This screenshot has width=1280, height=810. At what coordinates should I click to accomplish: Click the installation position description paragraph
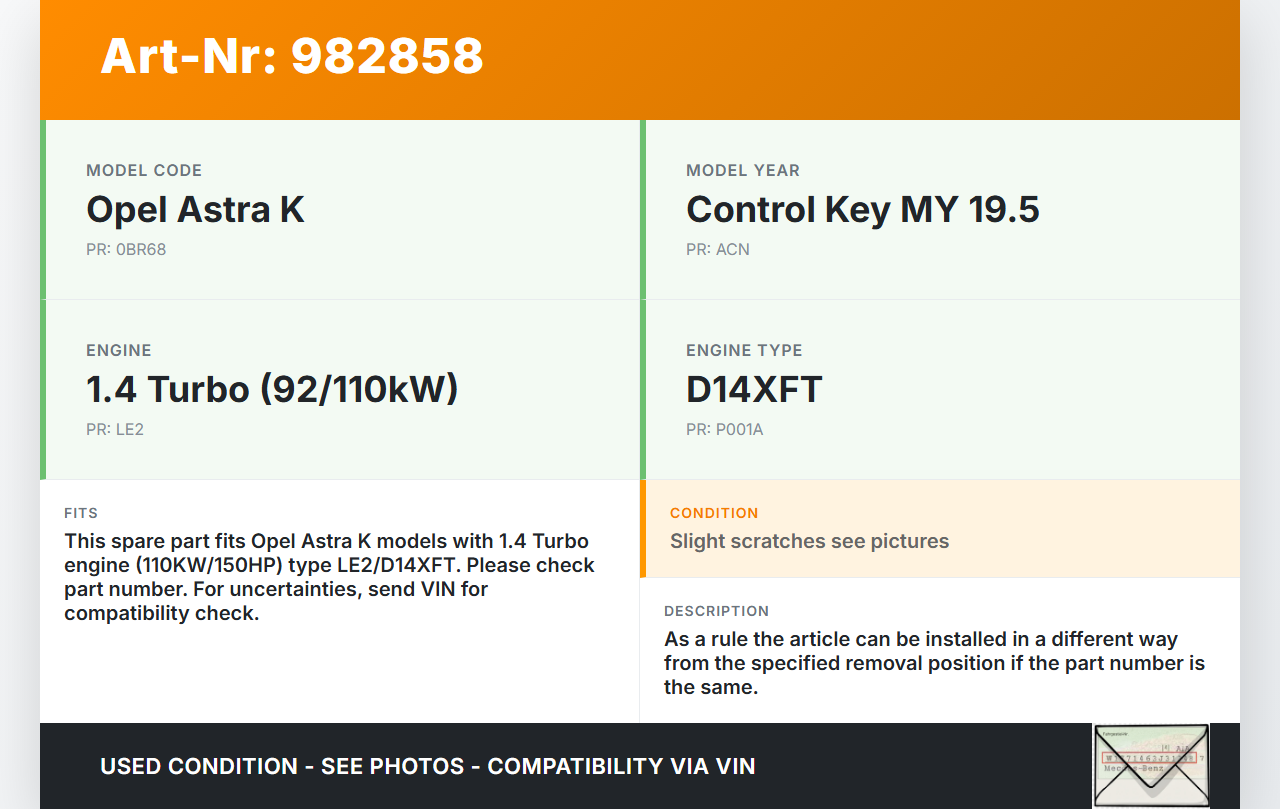coord(934,663)
